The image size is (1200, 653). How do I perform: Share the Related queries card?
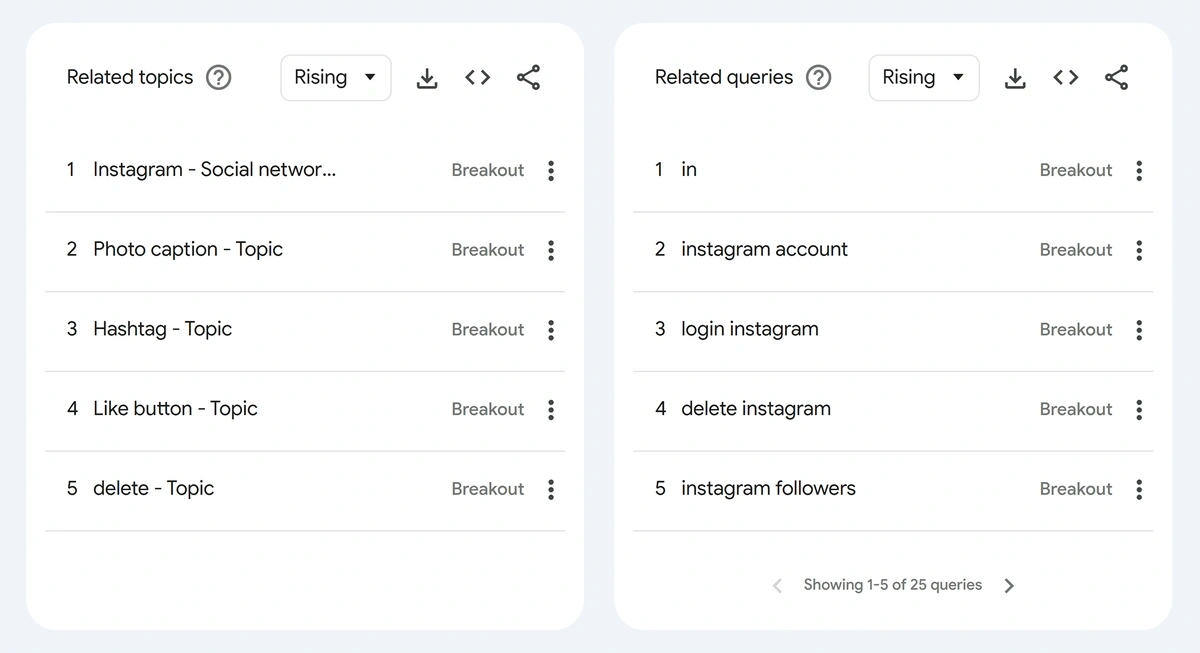[1116, 78]
